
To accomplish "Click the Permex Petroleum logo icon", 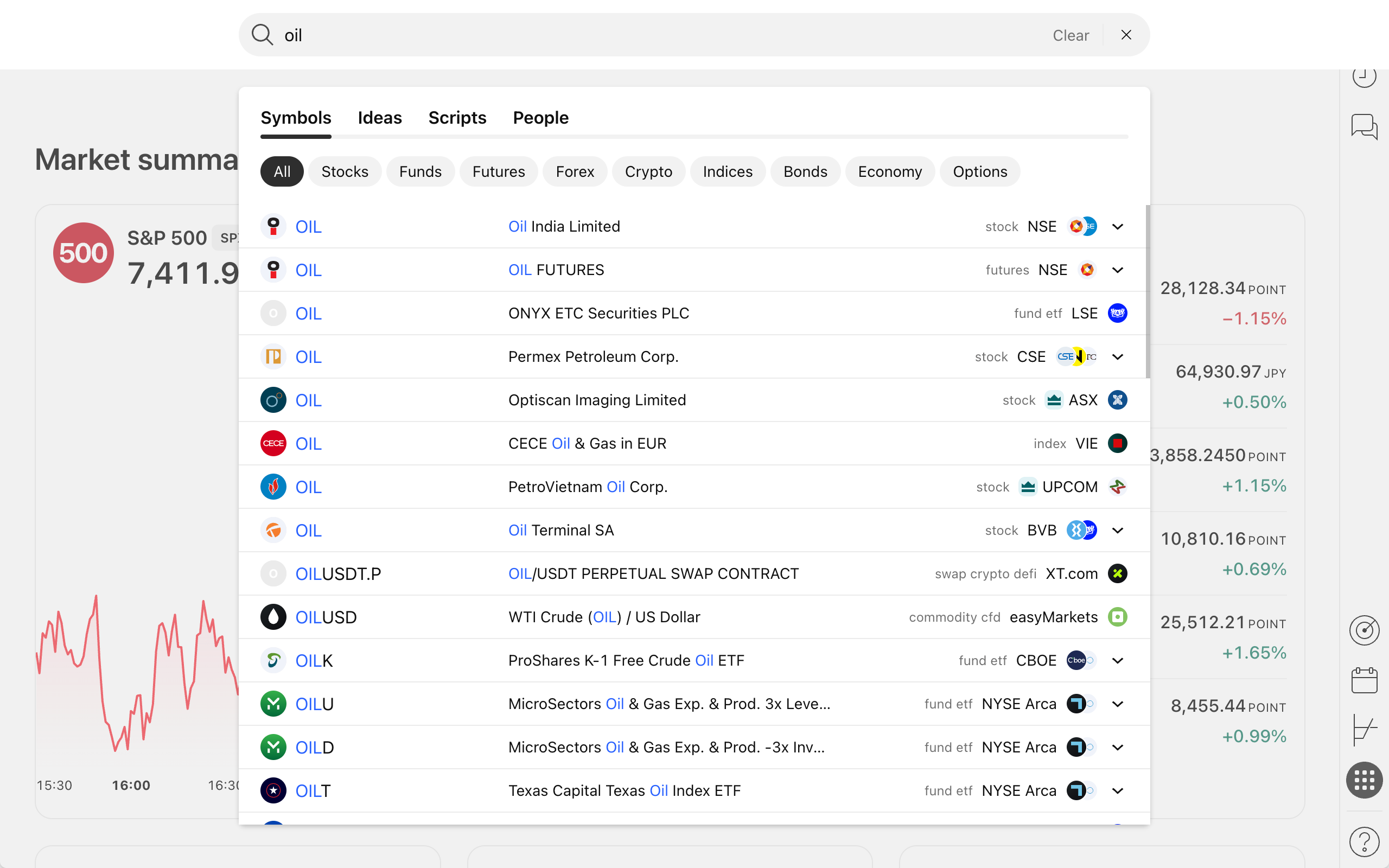I will click(x=273, y=356).
